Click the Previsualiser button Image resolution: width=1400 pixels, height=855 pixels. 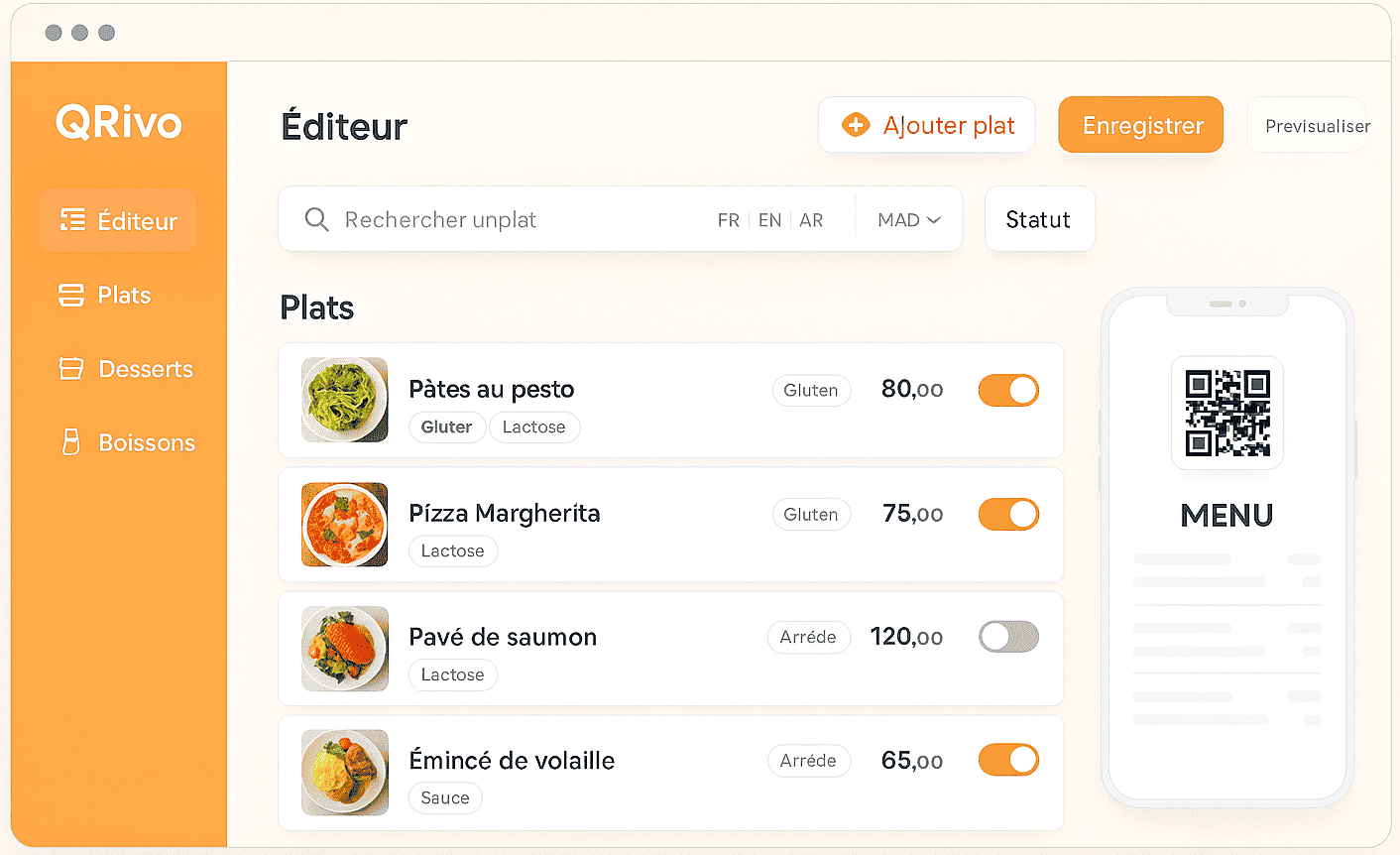pos(1317,126)
